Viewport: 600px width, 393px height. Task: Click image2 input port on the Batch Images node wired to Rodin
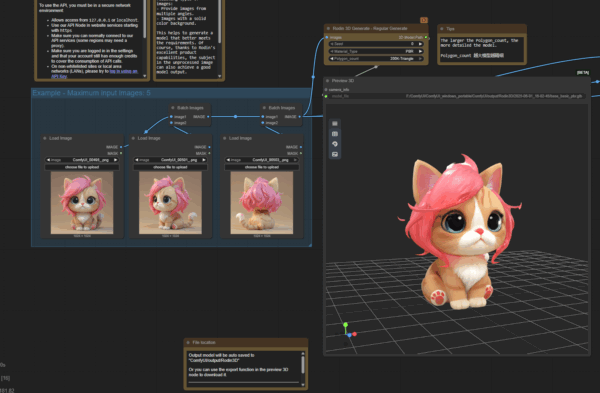[x=263, y=123]
